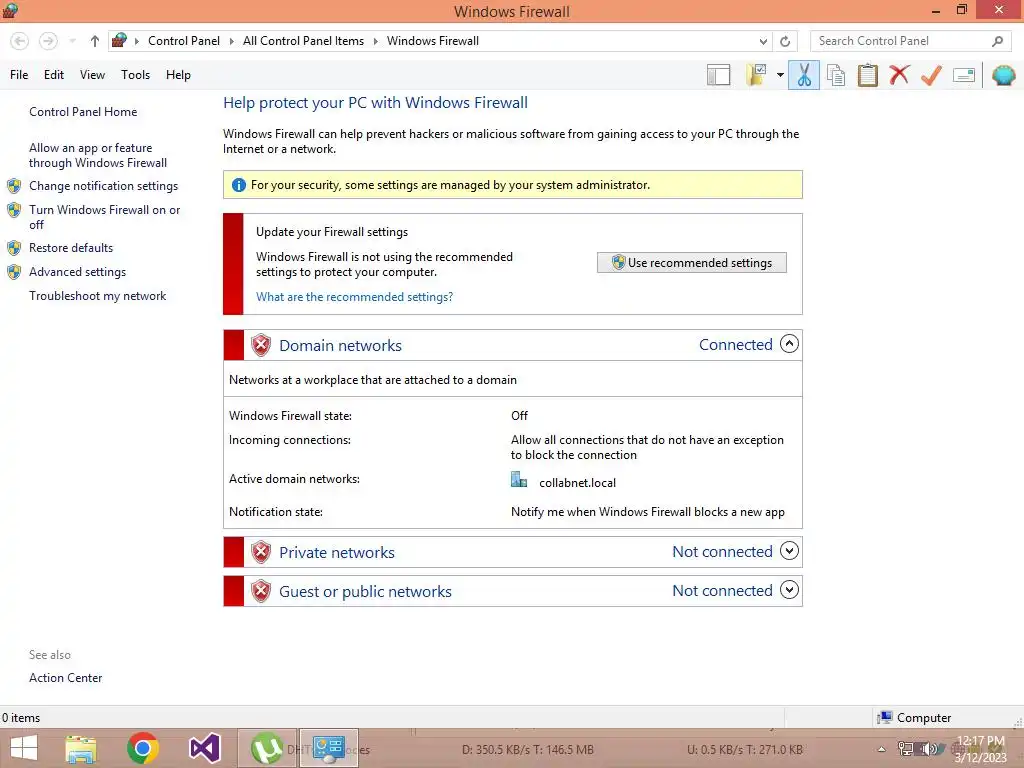Click the Control Panel taskbar button

328,748
